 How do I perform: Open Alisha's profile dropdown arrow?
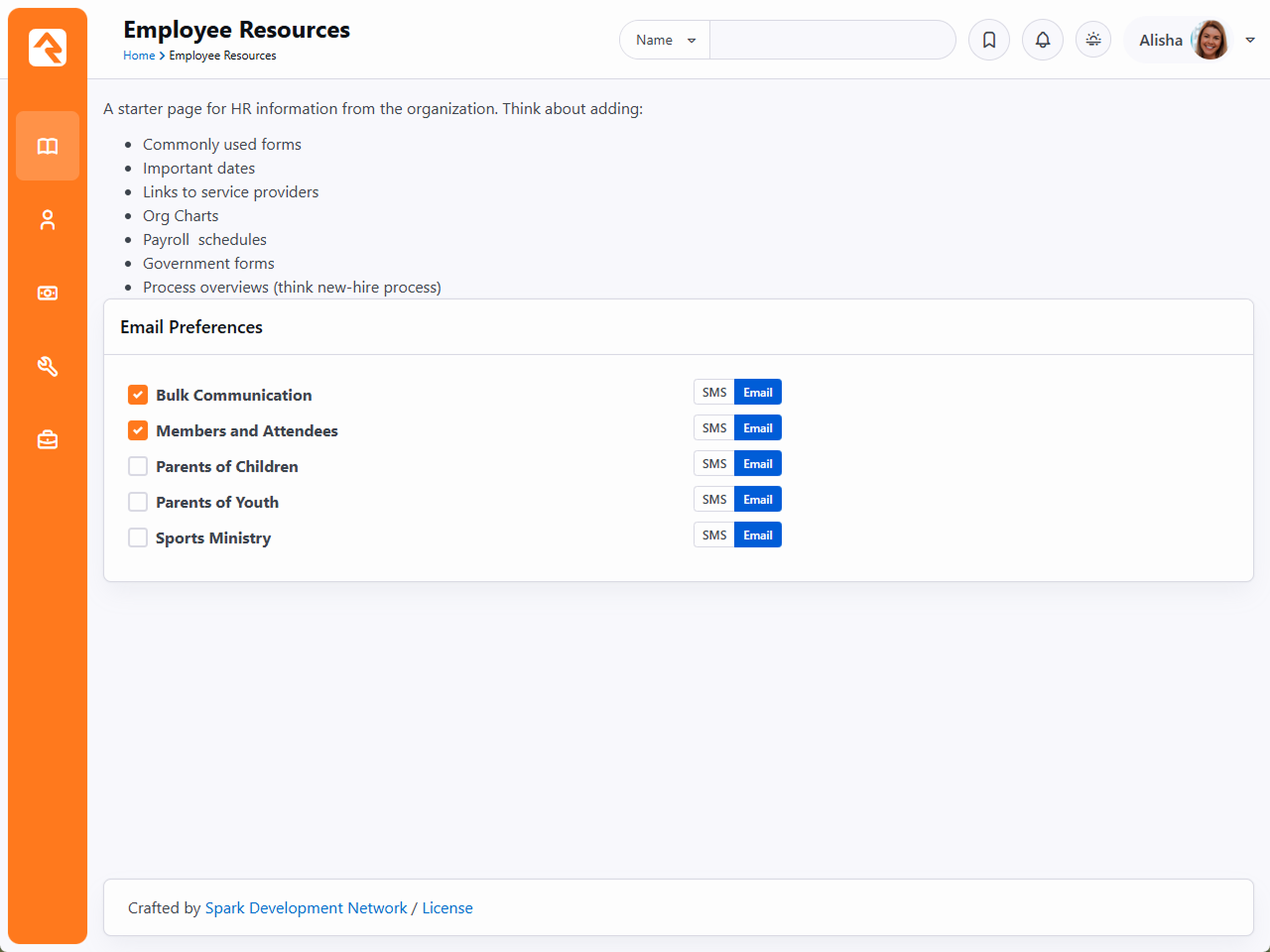click(x=1250, y=41)
